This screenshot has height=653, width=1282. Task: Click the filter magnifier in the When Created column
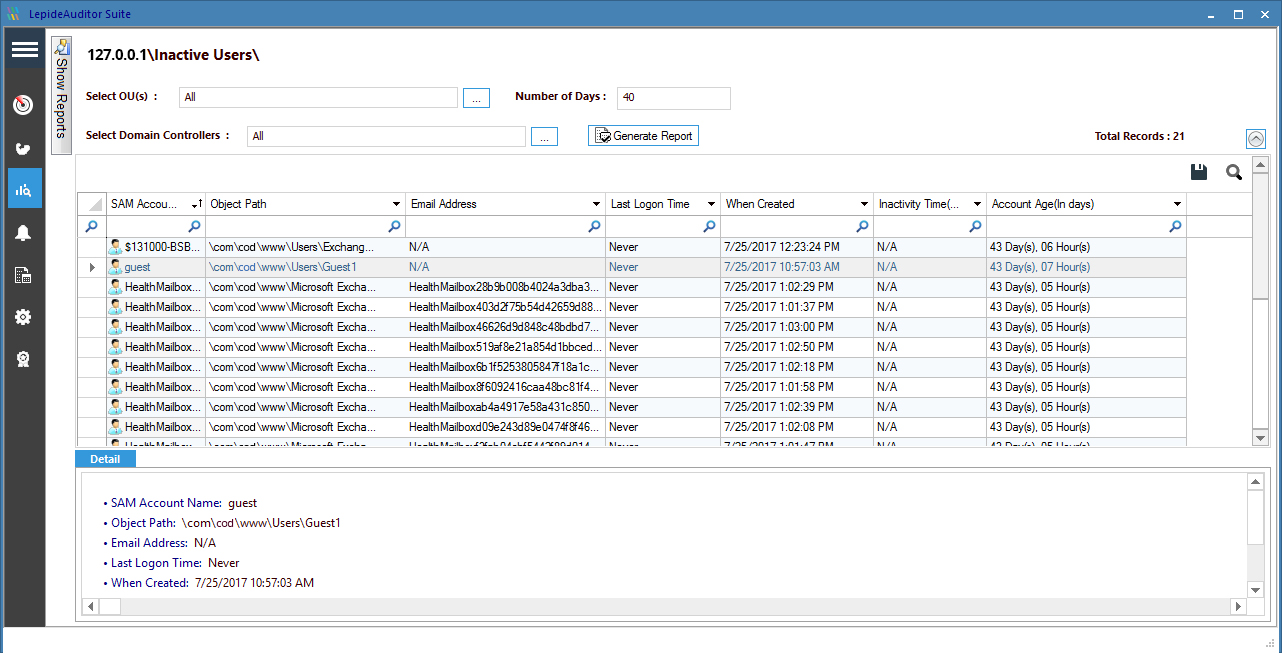pos(862,227)
